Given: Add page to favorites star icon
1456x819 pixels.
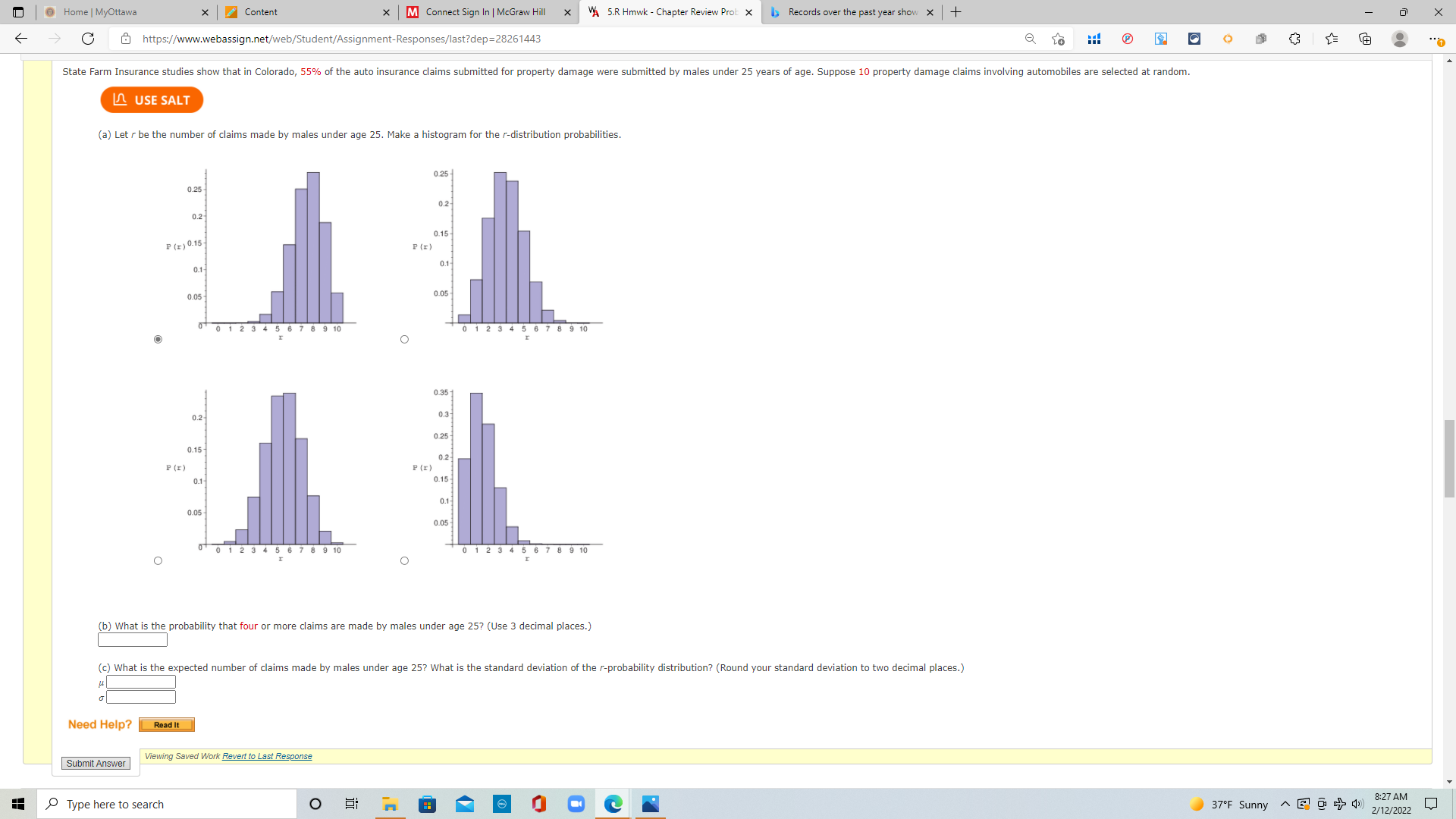Looking at the screenshot, I should tap(1058, 39).
